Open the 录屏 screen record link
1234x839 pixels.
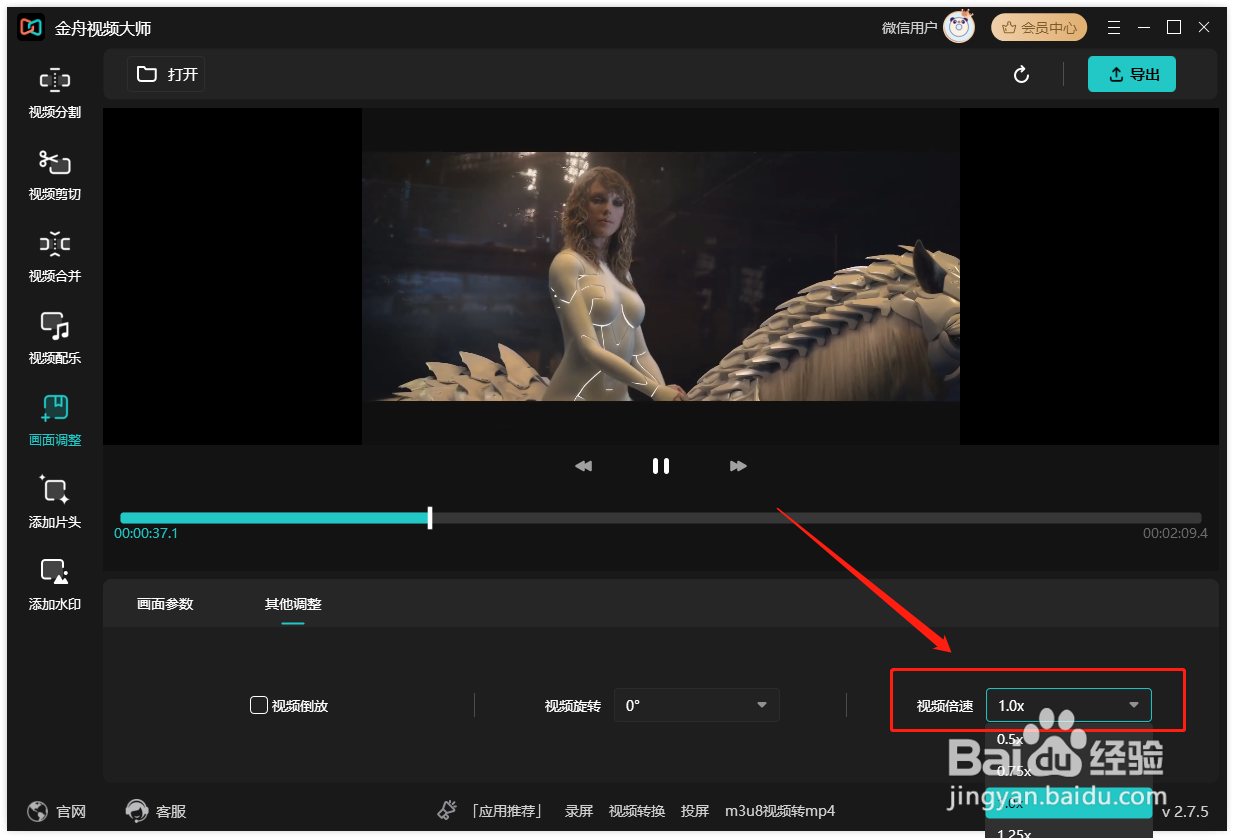579,811
